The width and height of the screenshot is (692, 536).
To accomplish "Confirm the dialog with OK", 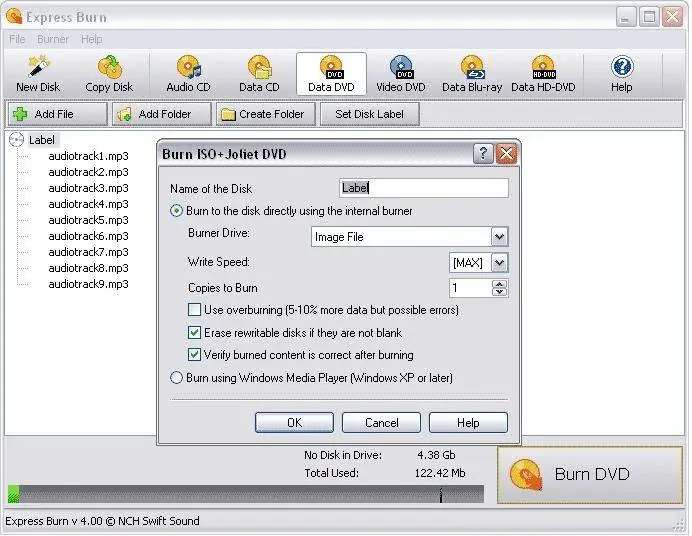I will [294, 423].
